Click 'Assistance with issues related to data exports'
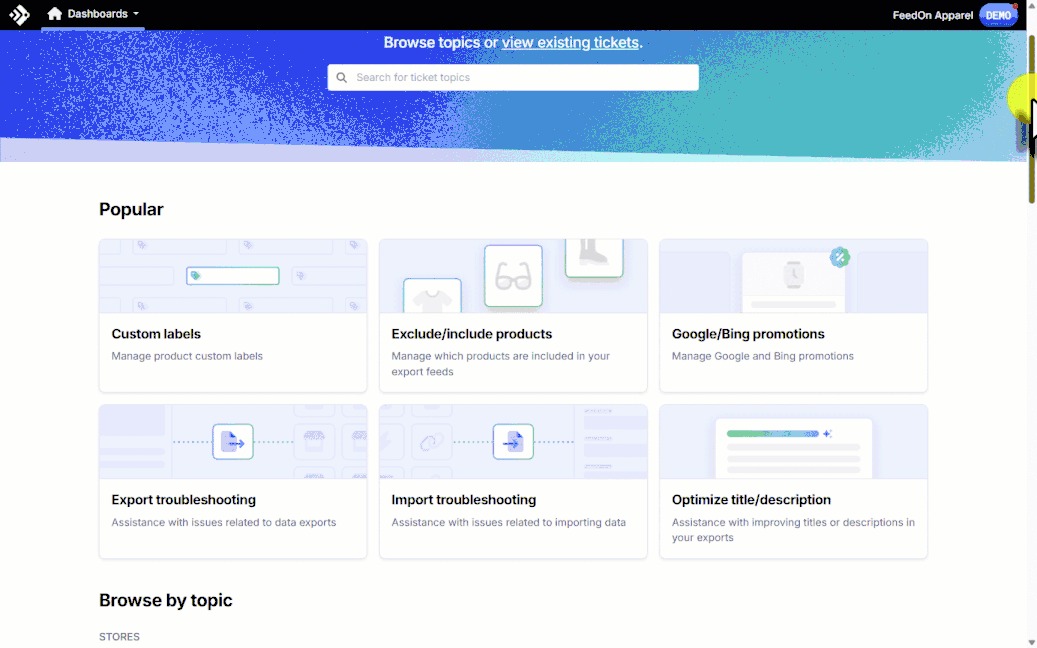 [x=224, y=522]
